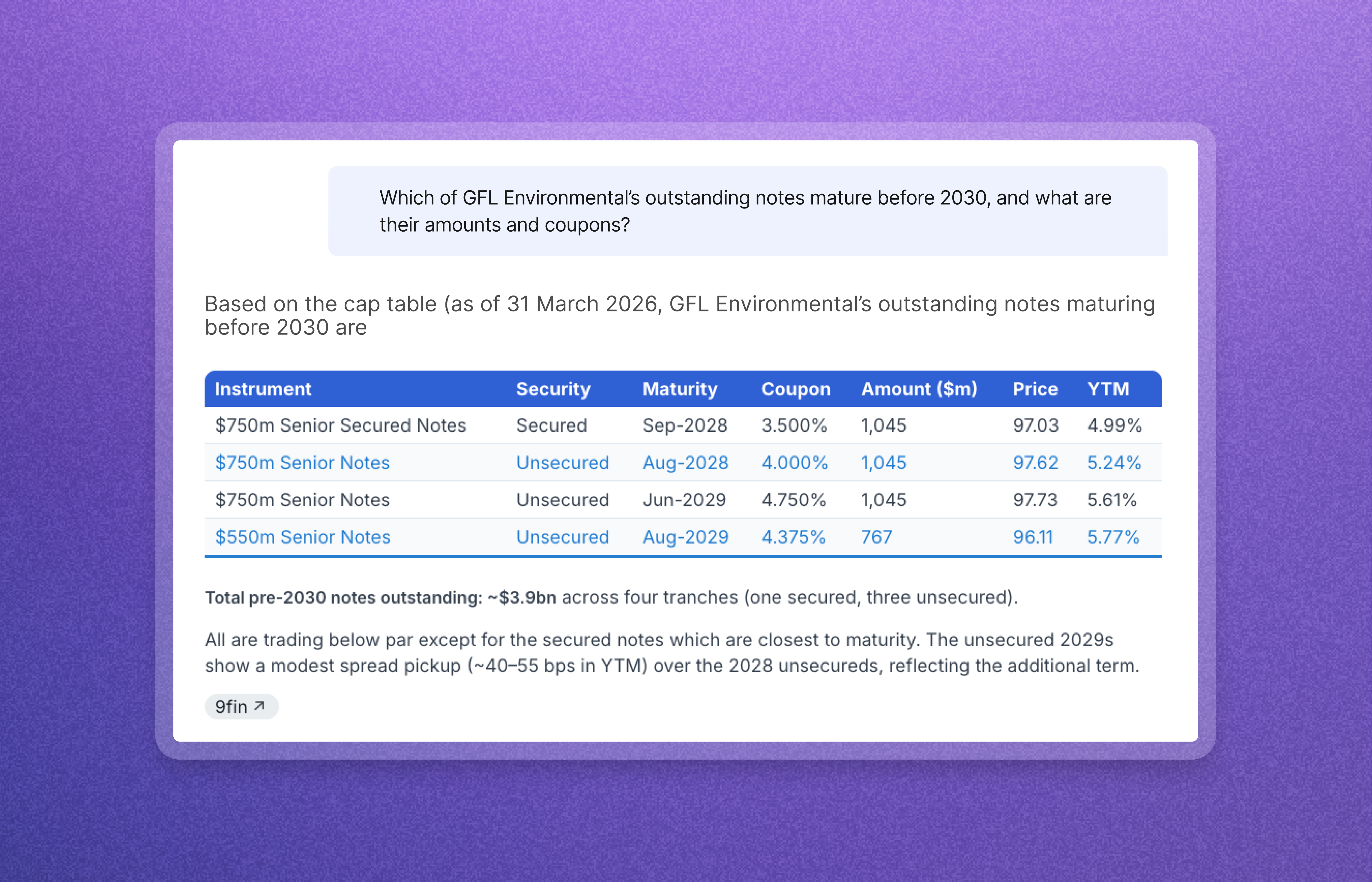
Task: Click the Jun-2029 row $750m Senior Notes cell
Action: 302,499
